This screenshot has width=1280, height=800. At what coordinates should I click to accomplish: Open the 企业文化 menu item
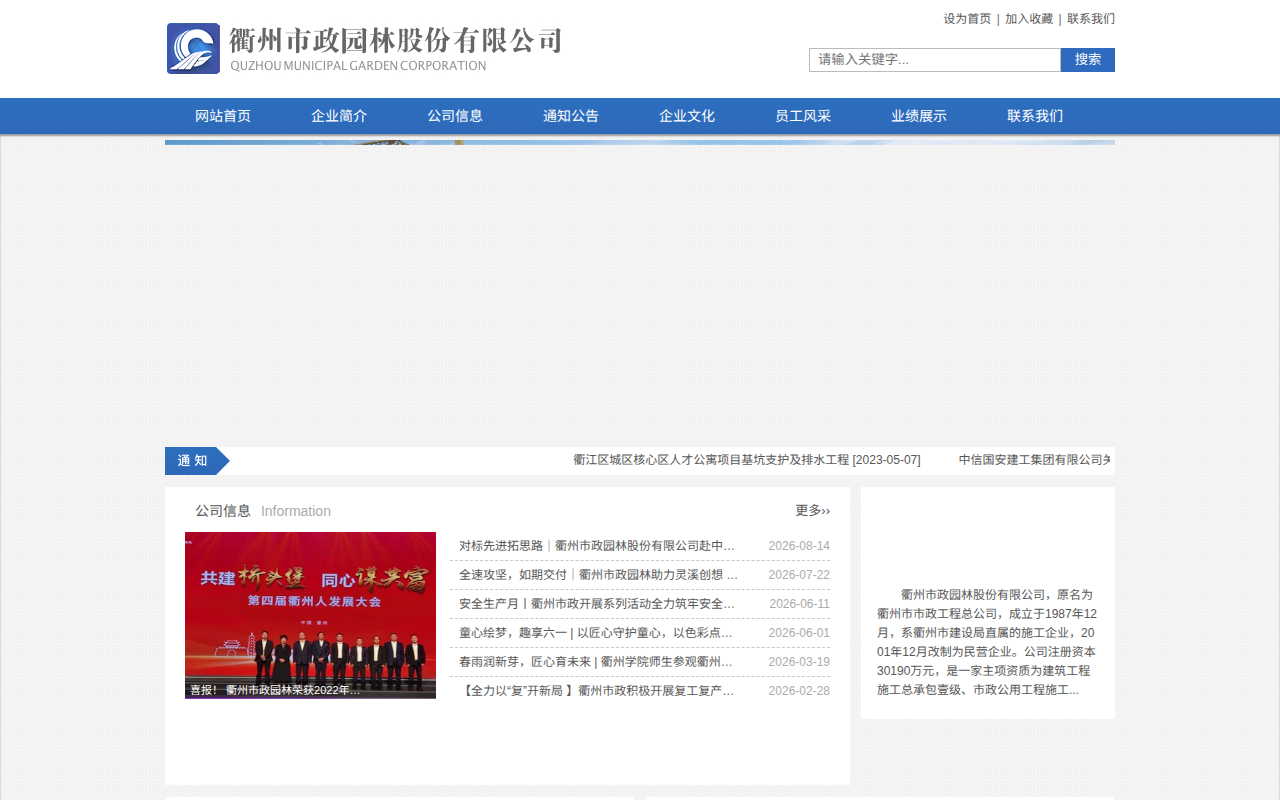[687, 116]
